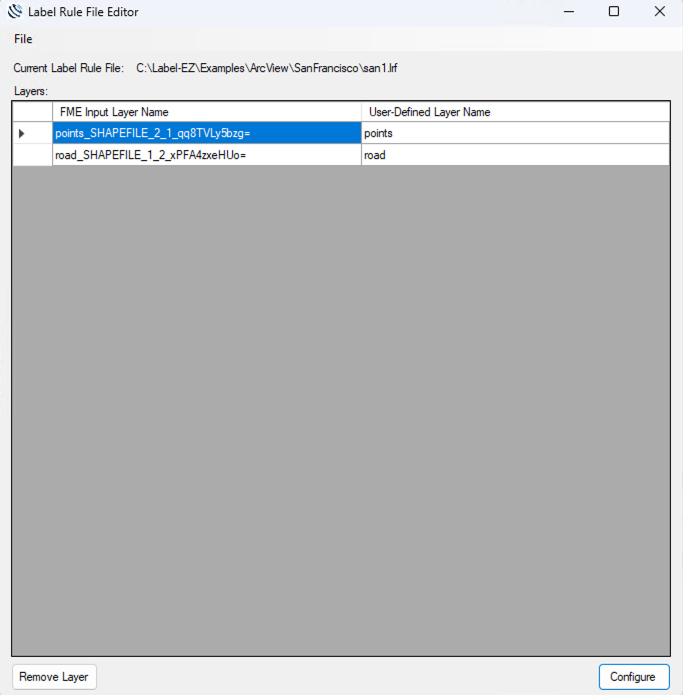Close the Label Rule File Editor window

[x=660, y=12]
